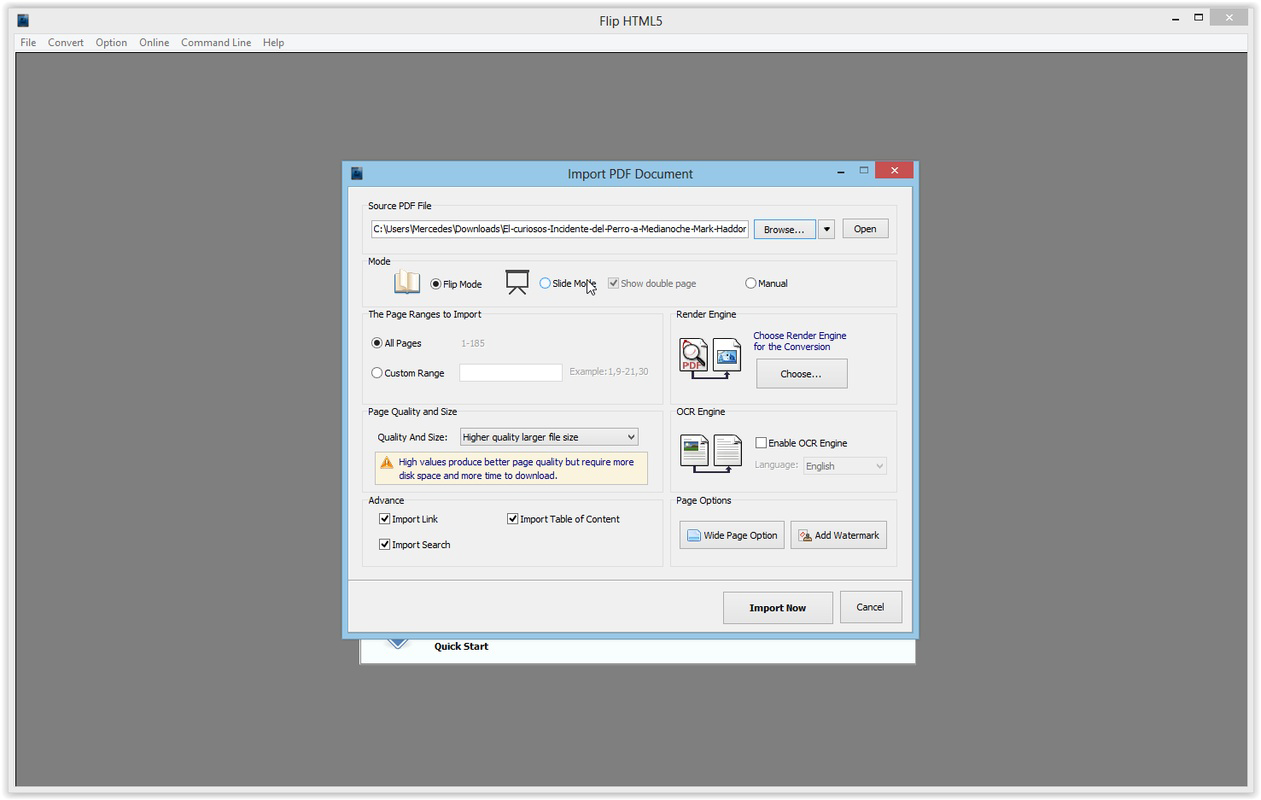This screenshot has width=1261, height=800.
Task: Click the Browse... button
Action: [785, 229]
